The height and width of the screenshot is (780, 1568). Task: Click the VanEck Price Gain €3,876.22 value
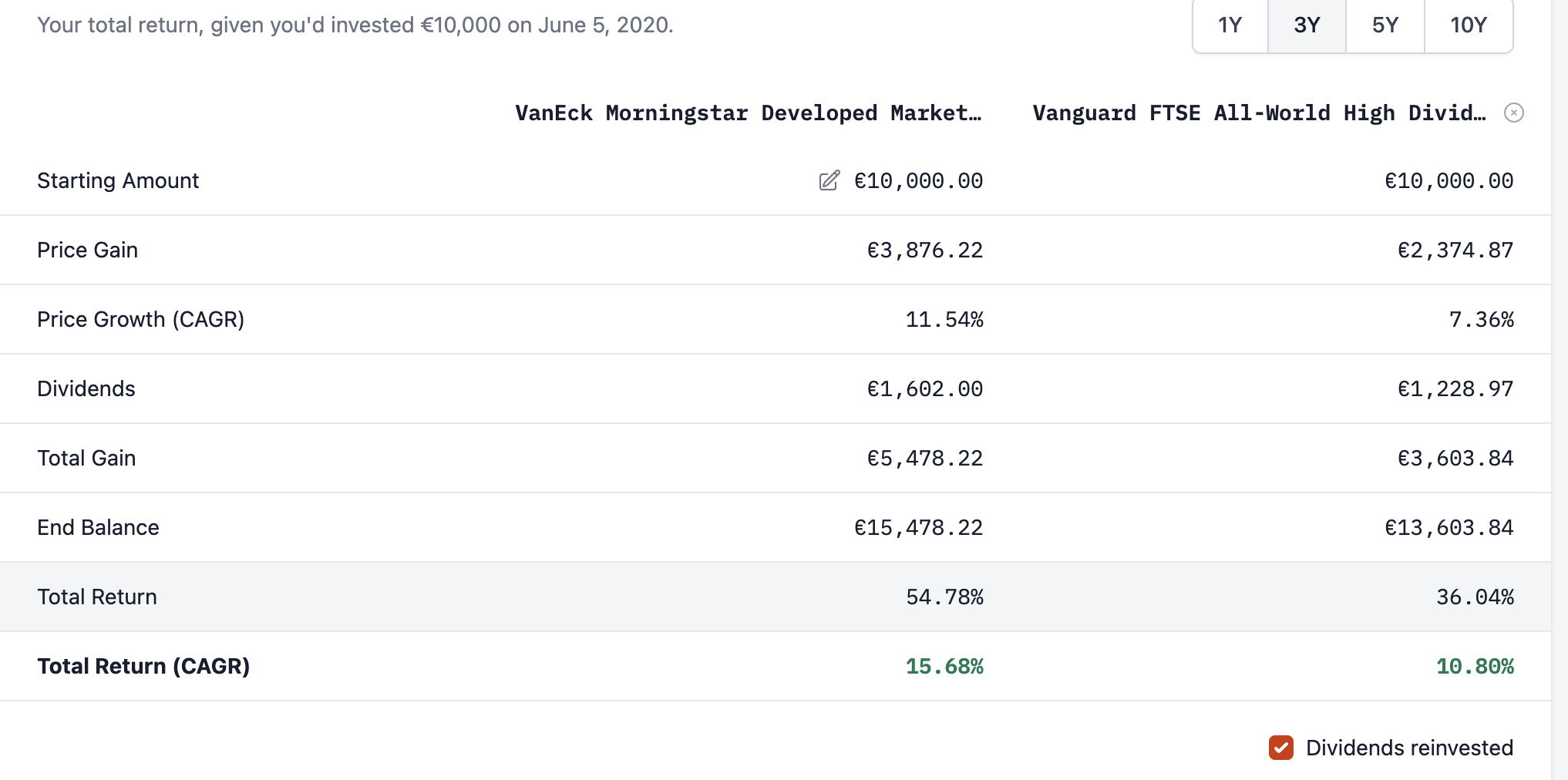pos(925,250)
